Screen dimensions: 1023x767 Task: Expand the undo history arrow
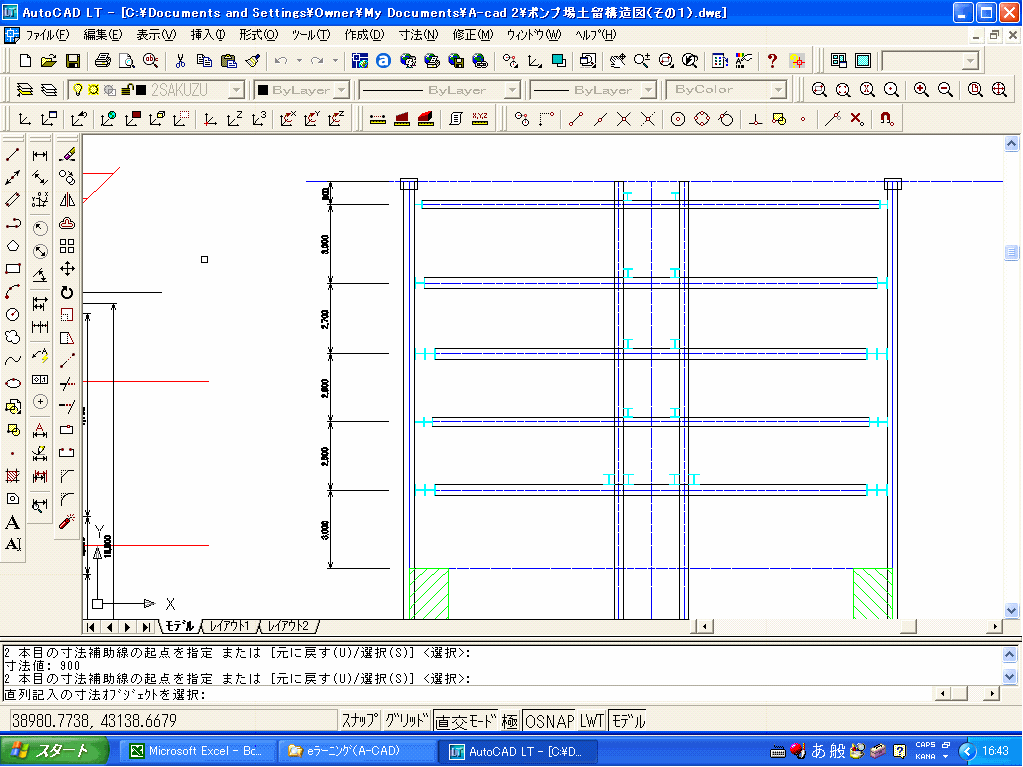[x=299, y=61]
